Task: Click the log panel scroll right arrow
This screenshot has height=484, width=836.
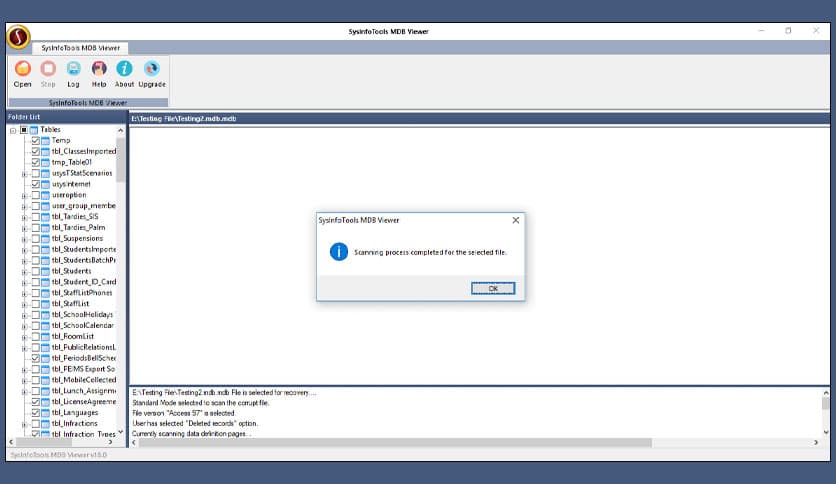Action: point(816,442)
